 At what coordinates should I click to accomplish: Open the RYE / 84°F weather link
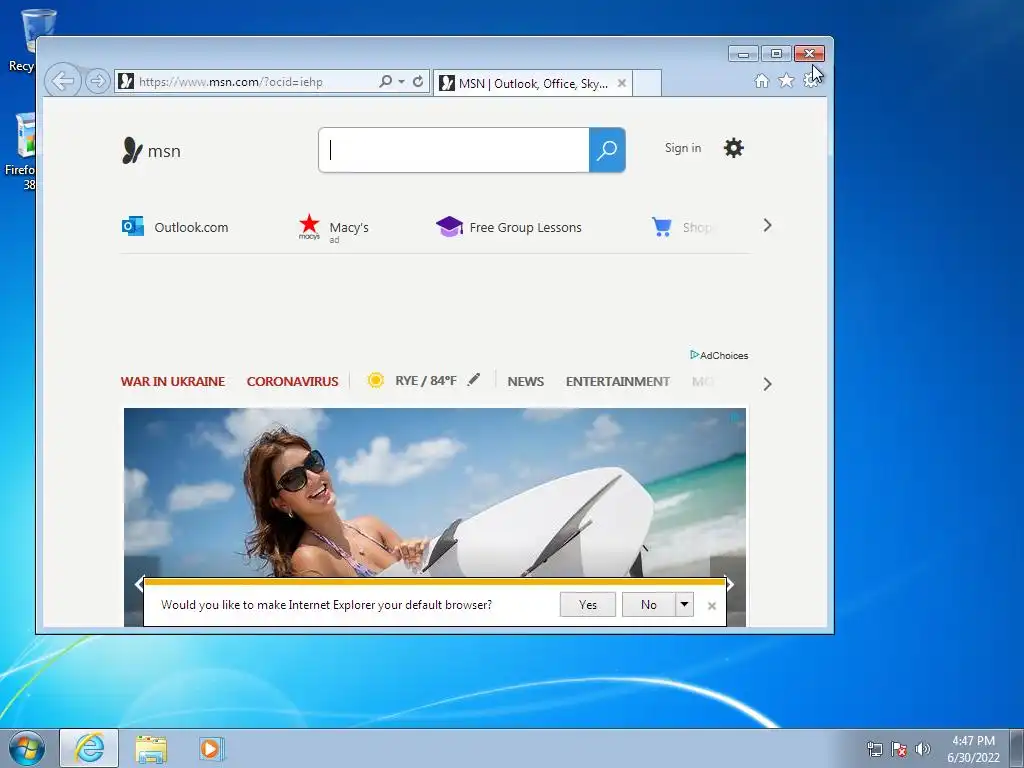point(426,381)
